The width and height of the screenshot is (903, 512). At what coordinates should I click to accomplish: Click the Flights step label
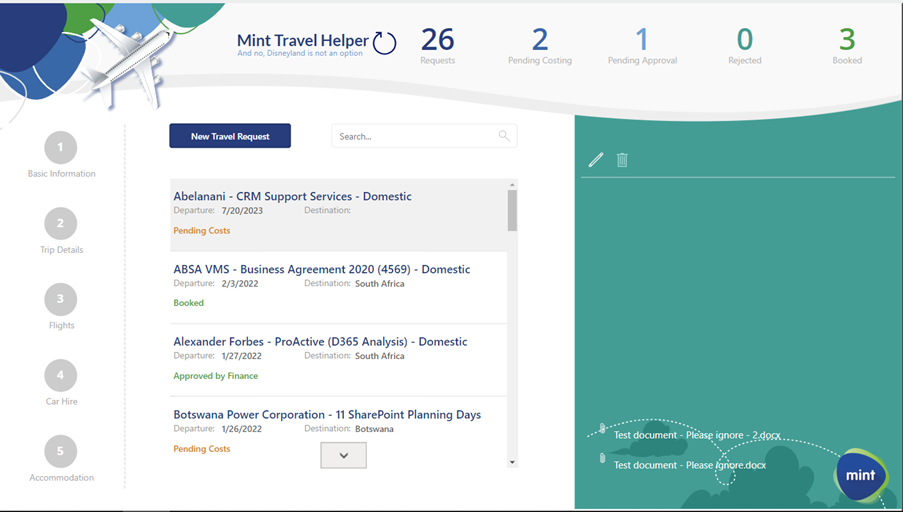point(62,325)
